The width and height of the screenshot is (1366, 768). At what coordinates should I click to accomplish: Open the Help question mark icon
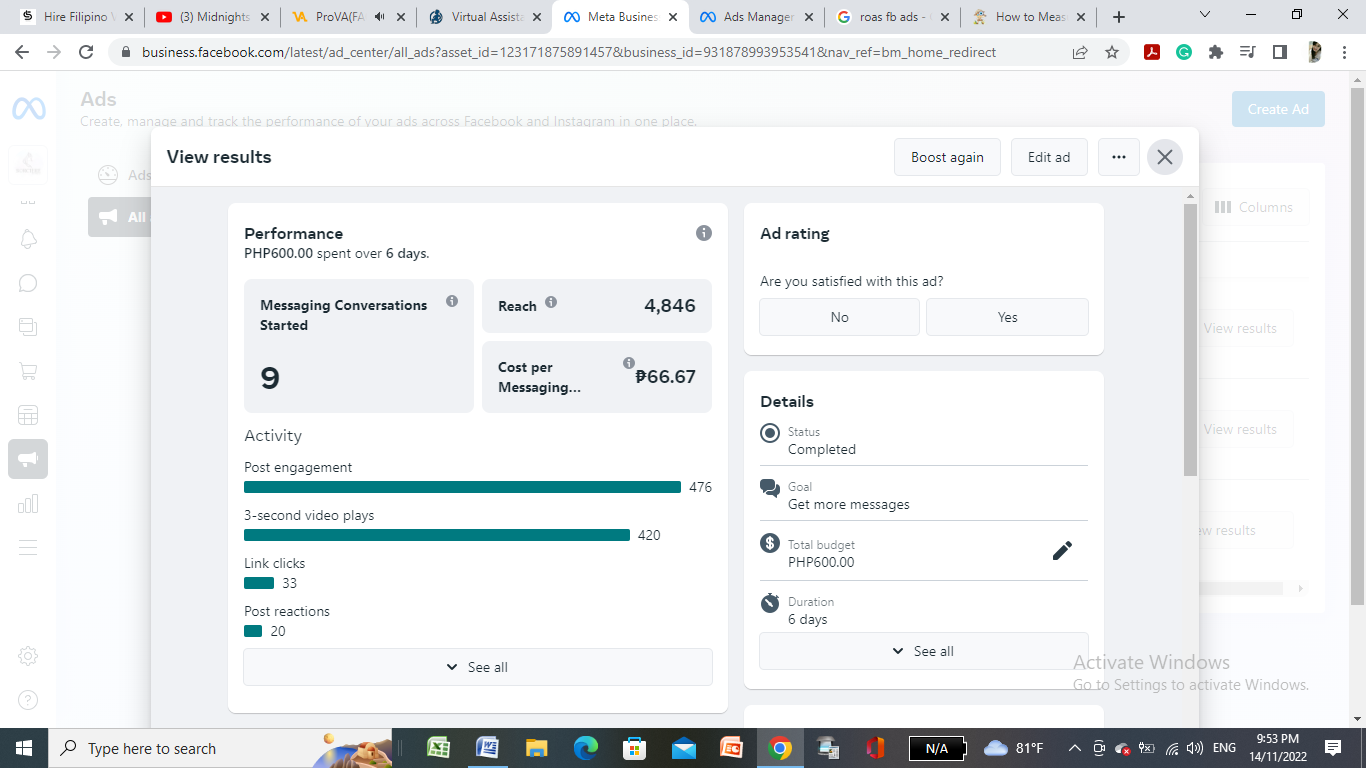coord(28,700)
